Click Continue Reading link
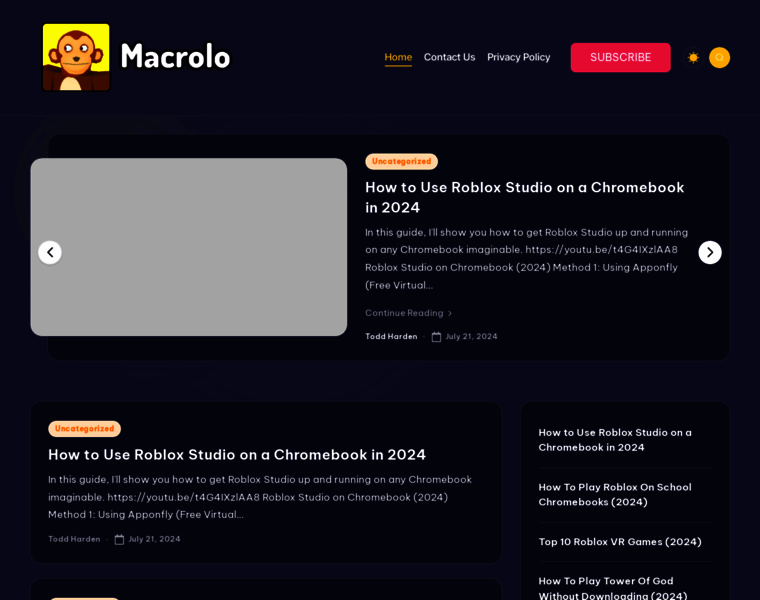760x600 pixels. tap(409, 313)
